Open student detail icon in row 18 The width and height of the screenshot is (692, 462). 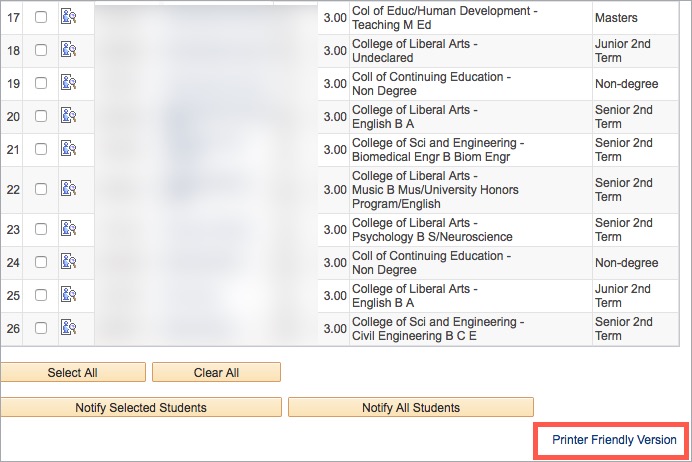click(68, 49)
